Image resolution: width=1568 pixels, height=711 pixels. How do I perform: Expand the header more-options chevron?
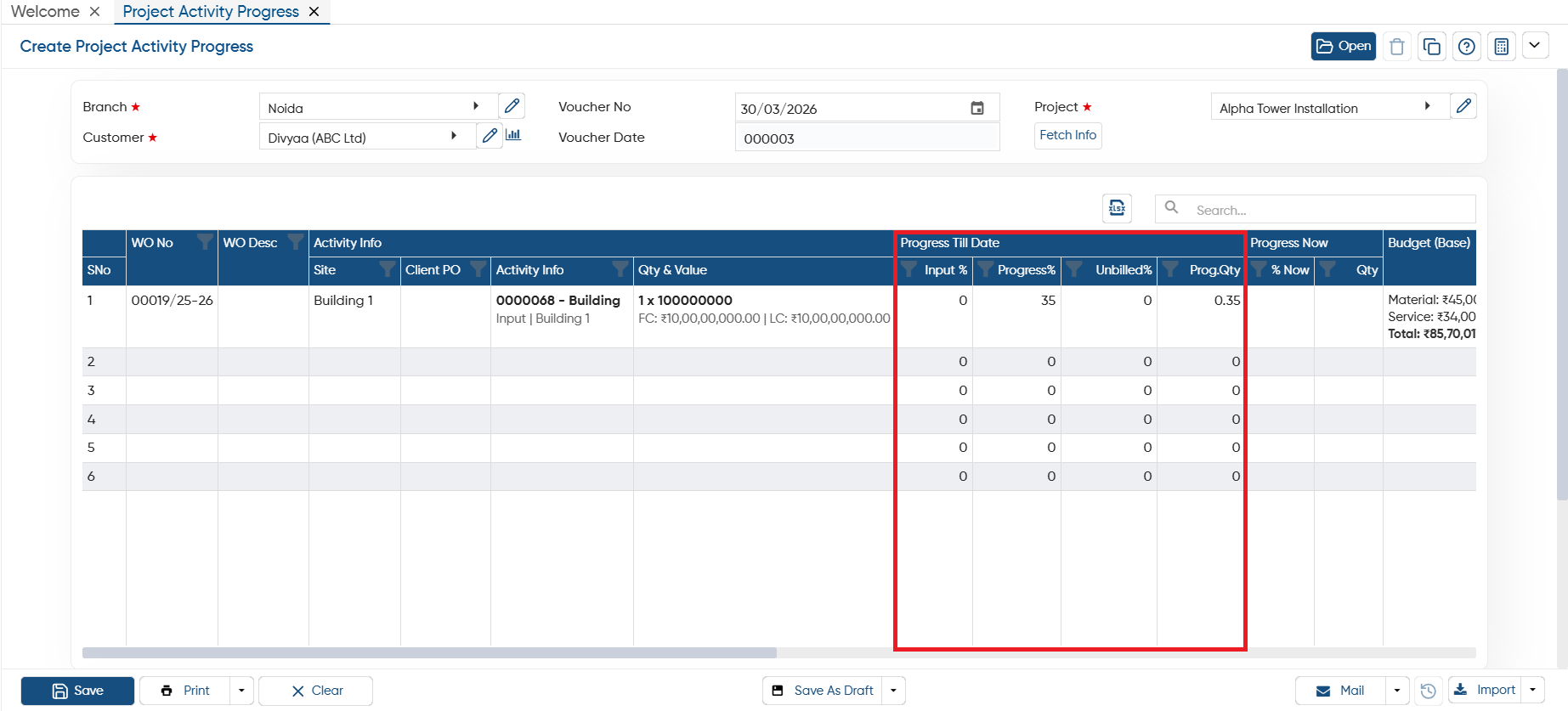tap(1536, 45)
